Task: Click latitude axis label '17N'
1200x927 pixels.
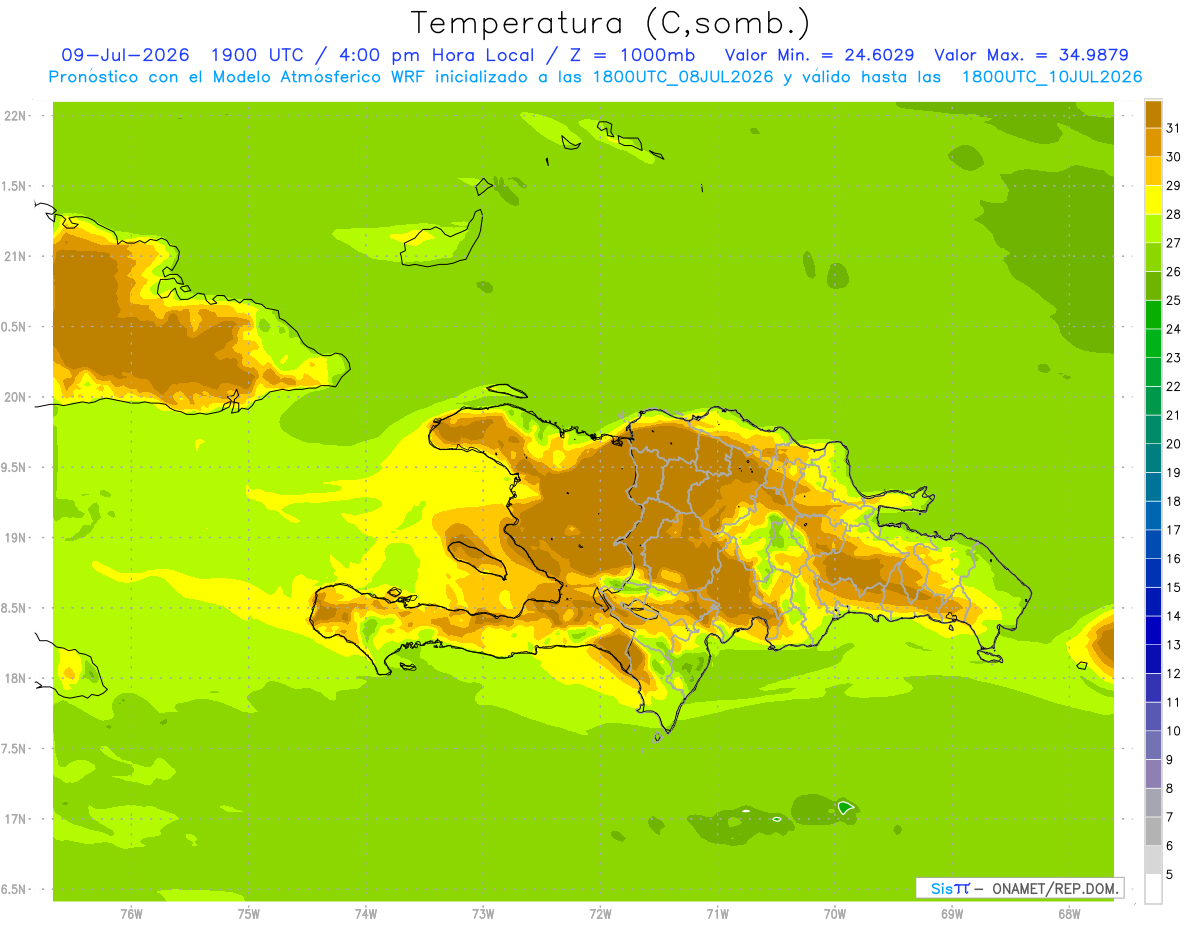Action: pyautogui.click(x=14, y=819)
